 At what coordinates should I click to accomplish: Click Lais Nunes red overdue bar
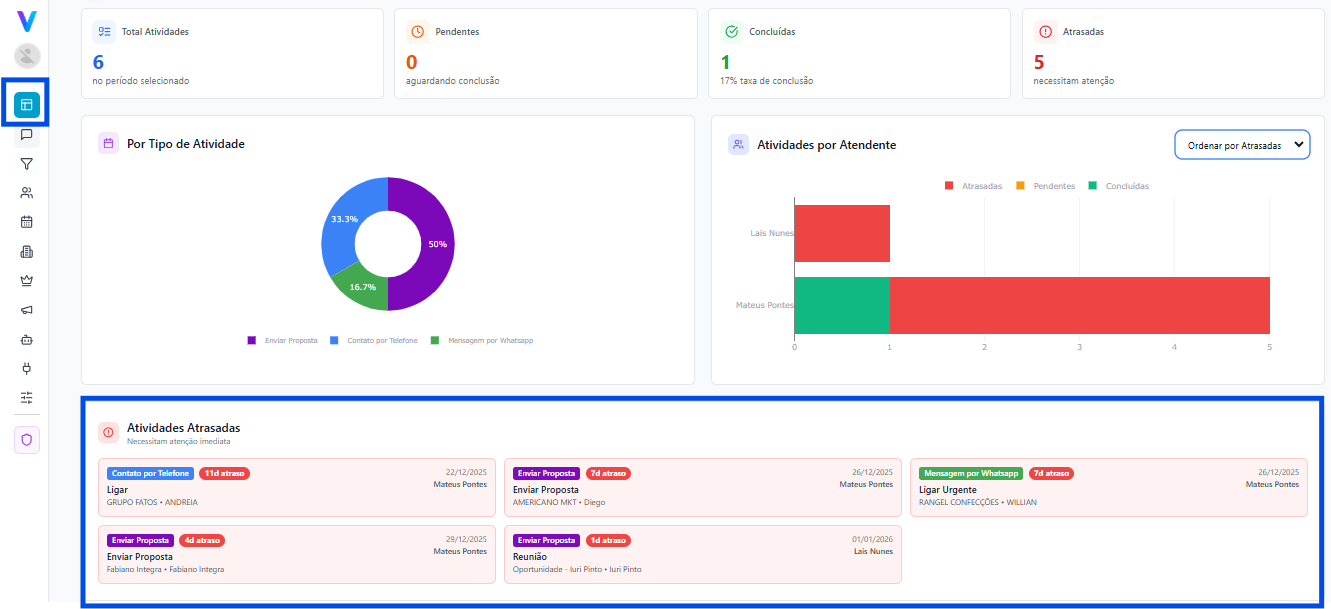coord(842,234)
